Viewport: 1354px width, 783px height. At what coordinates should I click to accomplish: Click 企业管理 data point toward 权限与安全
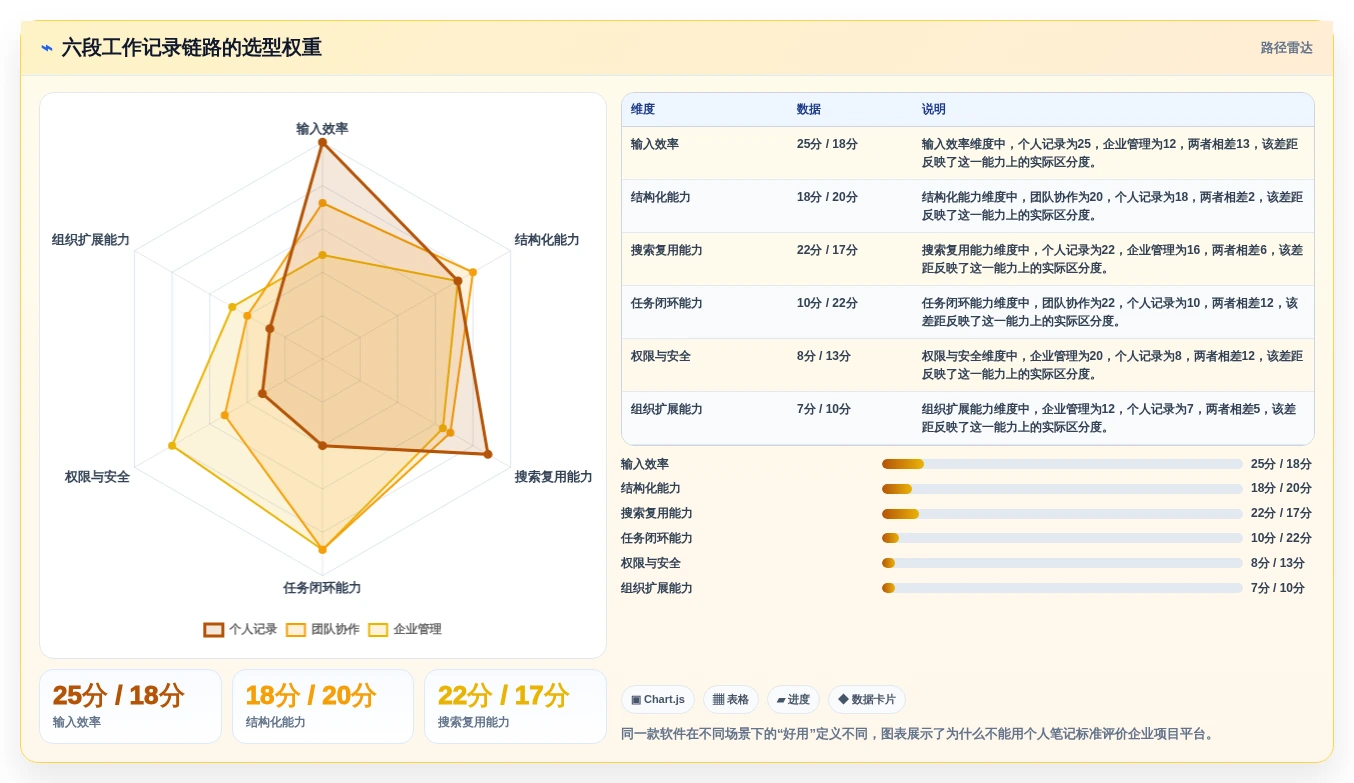point(172,446)
